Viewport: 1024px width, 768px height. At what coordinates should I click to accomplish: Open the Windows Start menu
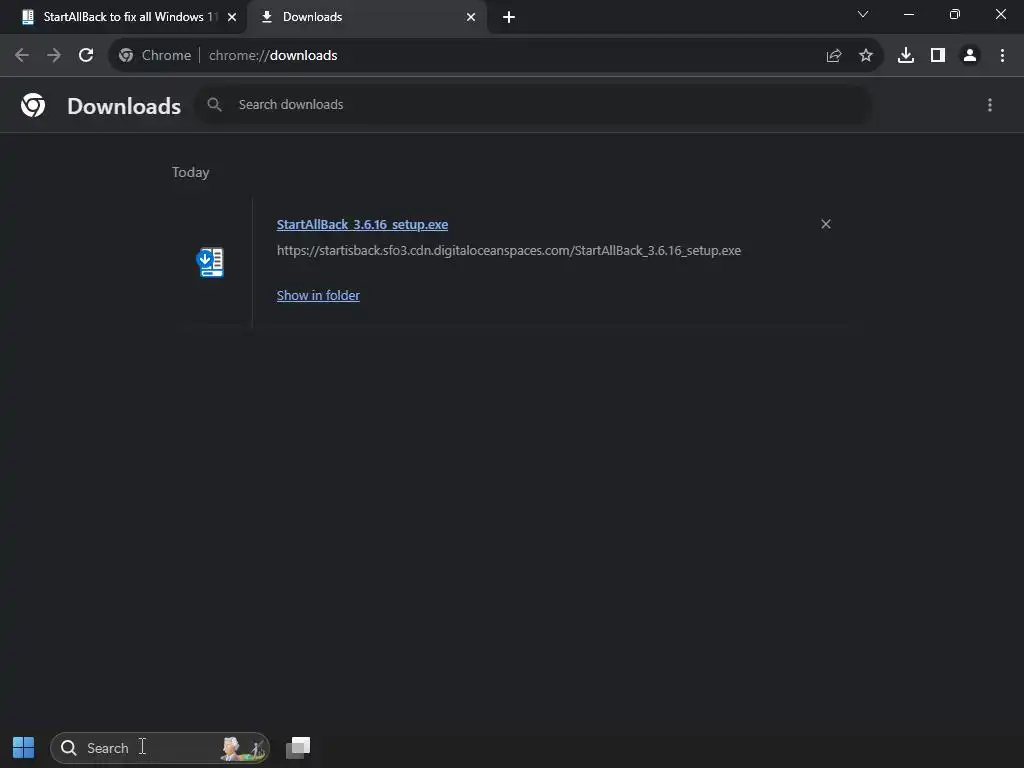coord(24,748)
